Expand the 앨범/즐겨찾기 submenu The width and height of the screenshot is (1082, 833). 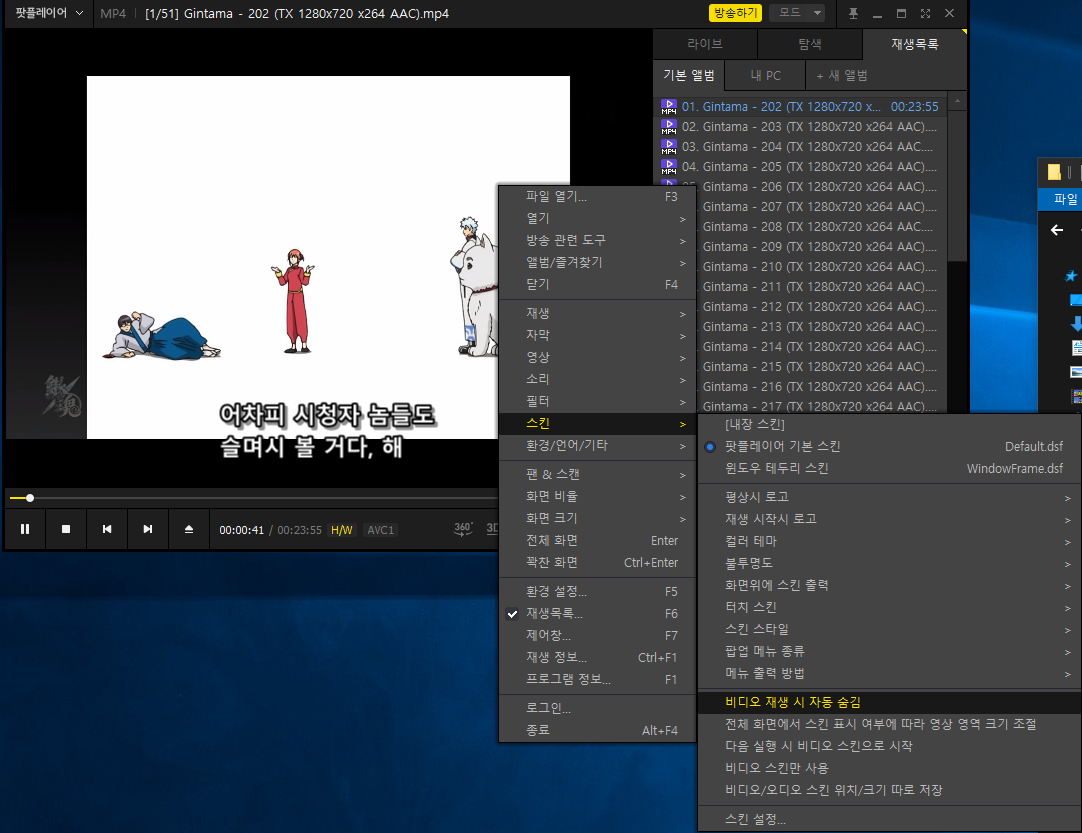(x=597, y=262)
